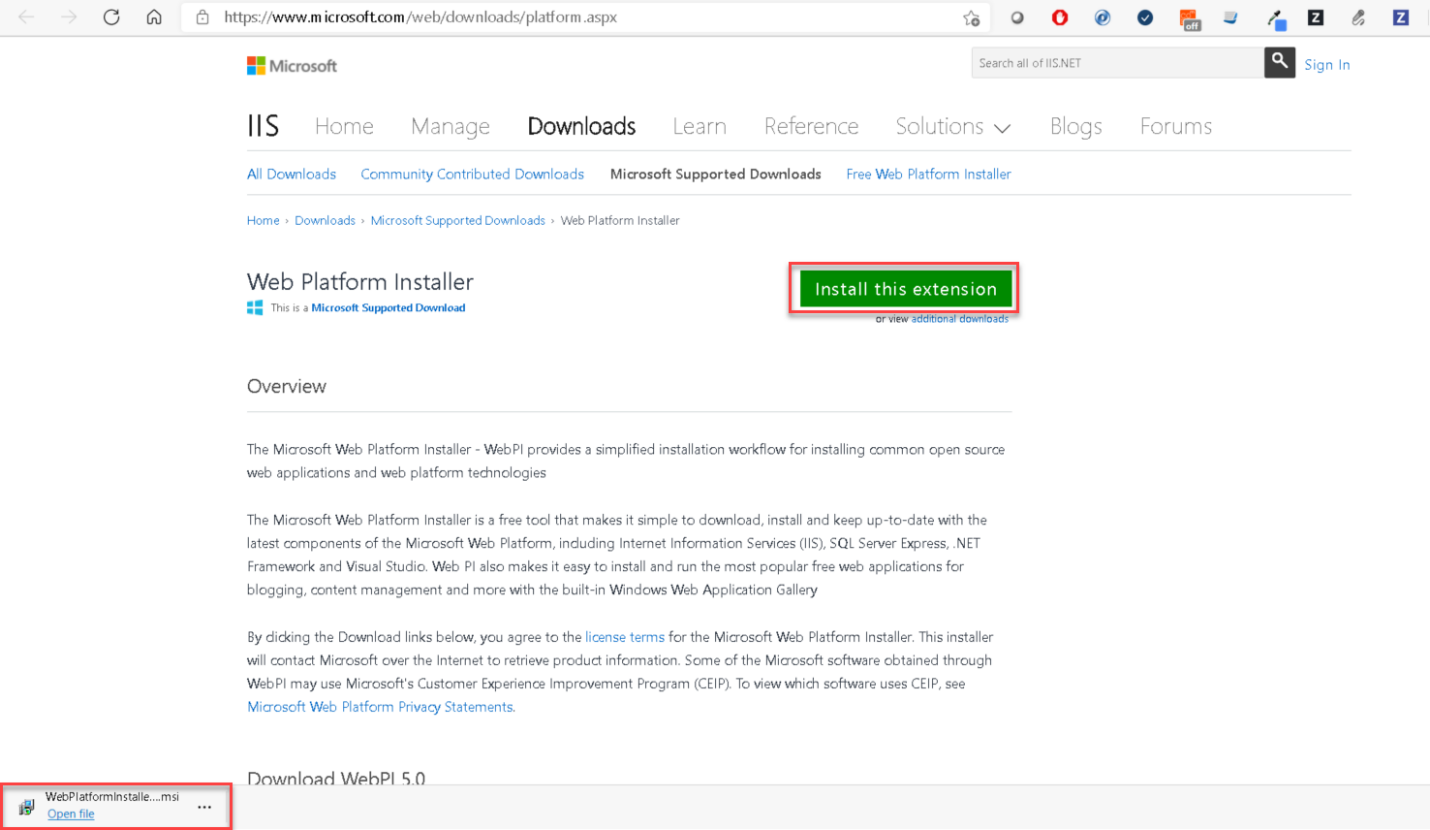Click the blue laptop-shaped extension icon
This screenshot has height=830, width=1430.
coord(1231,17)
